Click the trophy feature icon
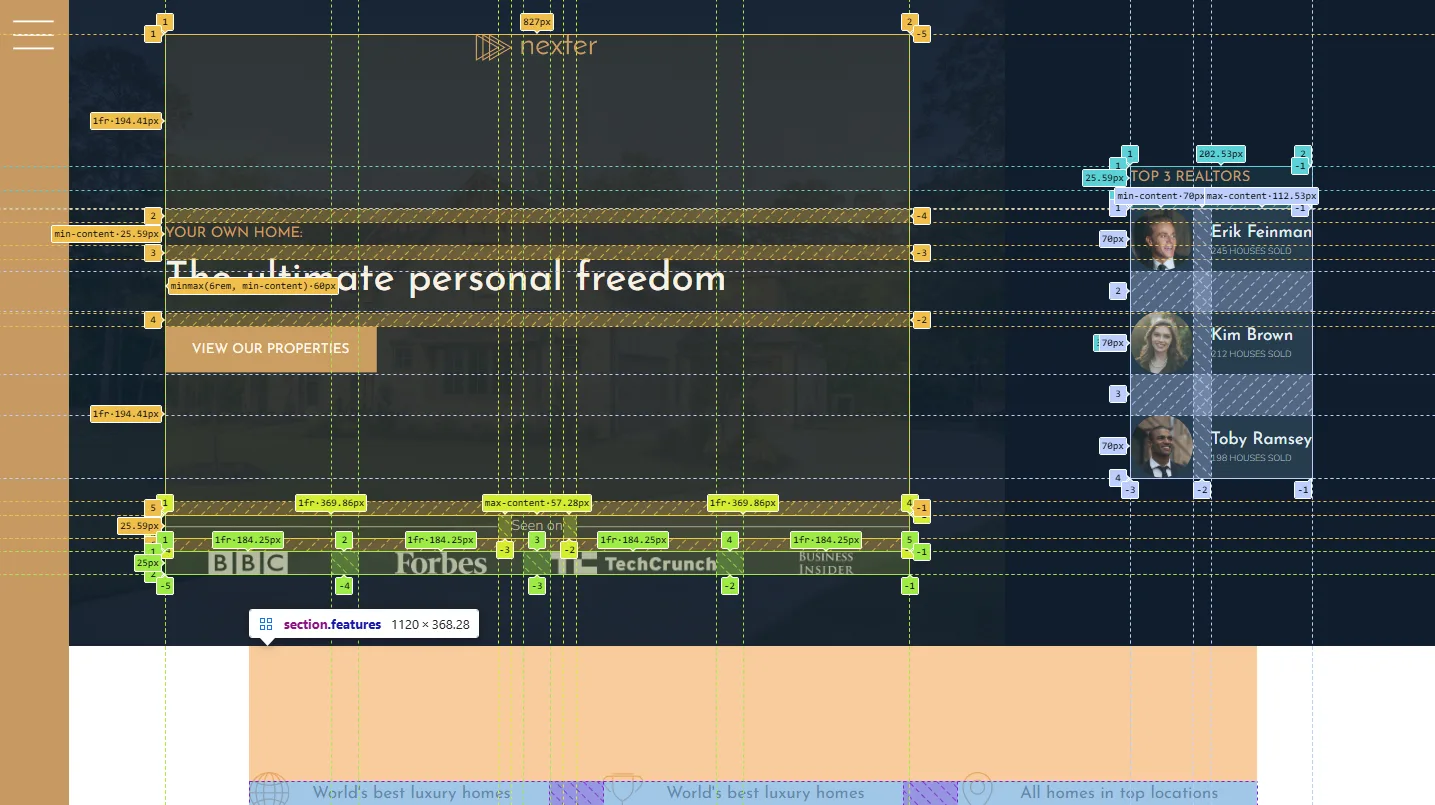Viewport: 1435px width, 805px height. point(622,789)
